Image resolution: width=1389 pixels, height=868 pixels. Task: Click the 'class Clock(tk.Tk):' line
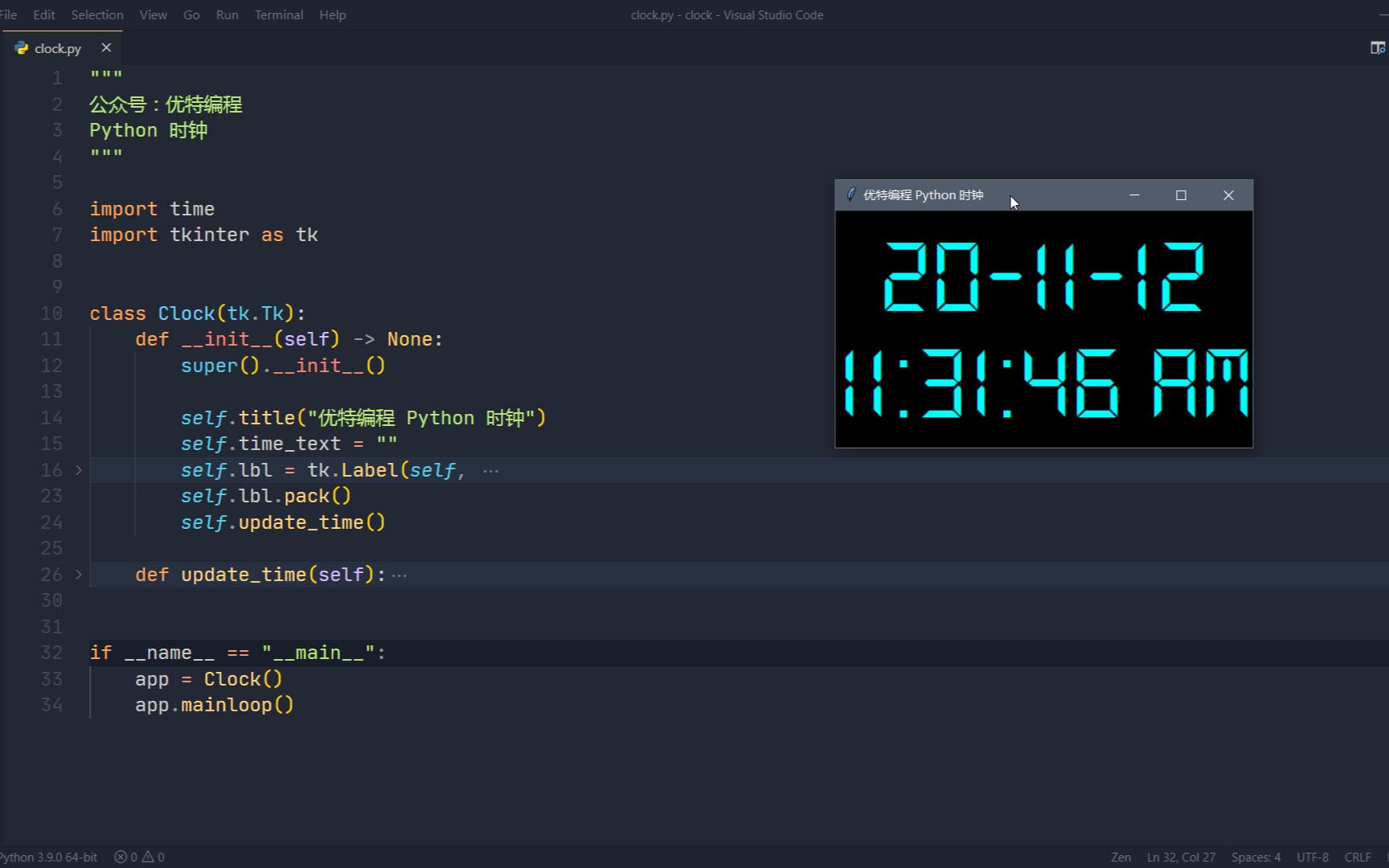coord(198,313)
